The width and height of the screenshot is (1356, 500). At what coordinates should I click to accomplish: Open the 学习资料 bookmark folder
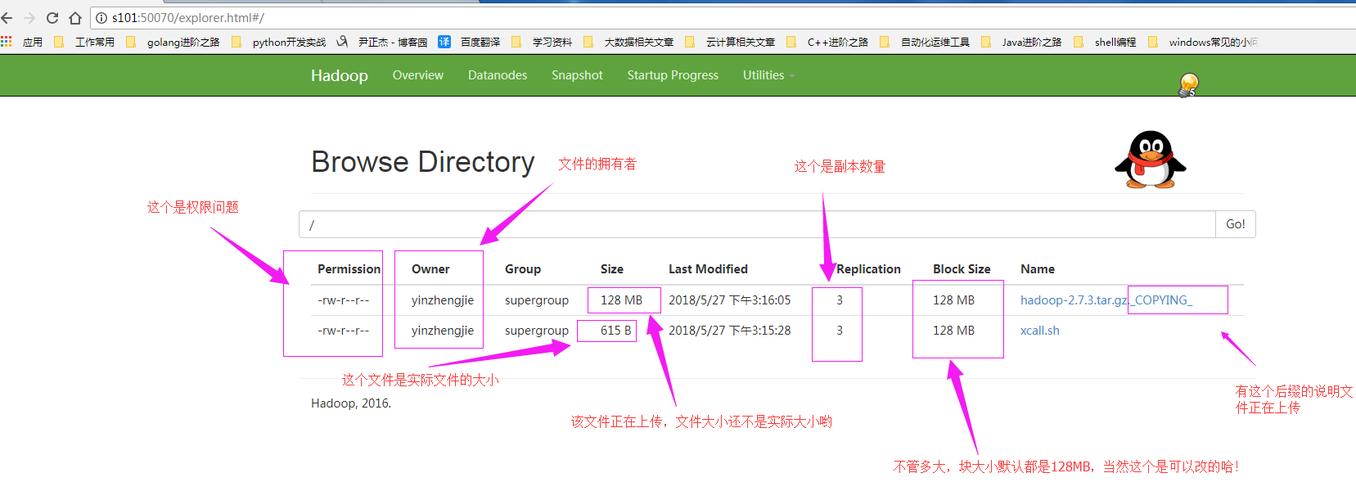tap(542, 42)
